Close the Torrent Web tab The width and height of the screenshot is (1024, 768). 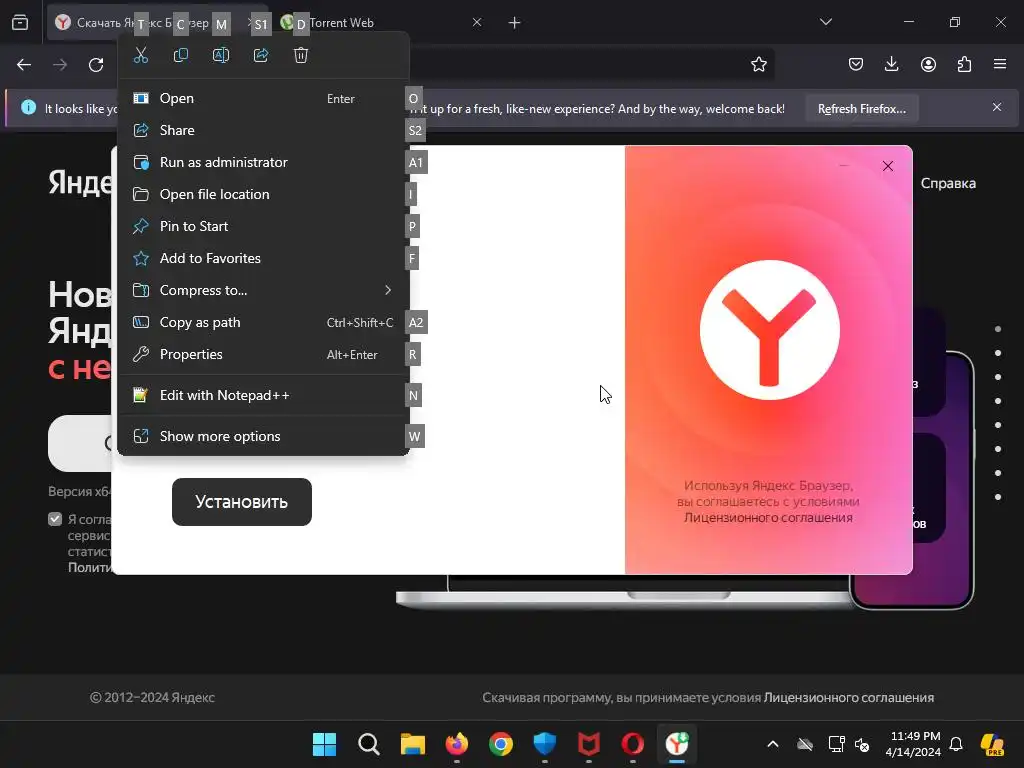477,23
